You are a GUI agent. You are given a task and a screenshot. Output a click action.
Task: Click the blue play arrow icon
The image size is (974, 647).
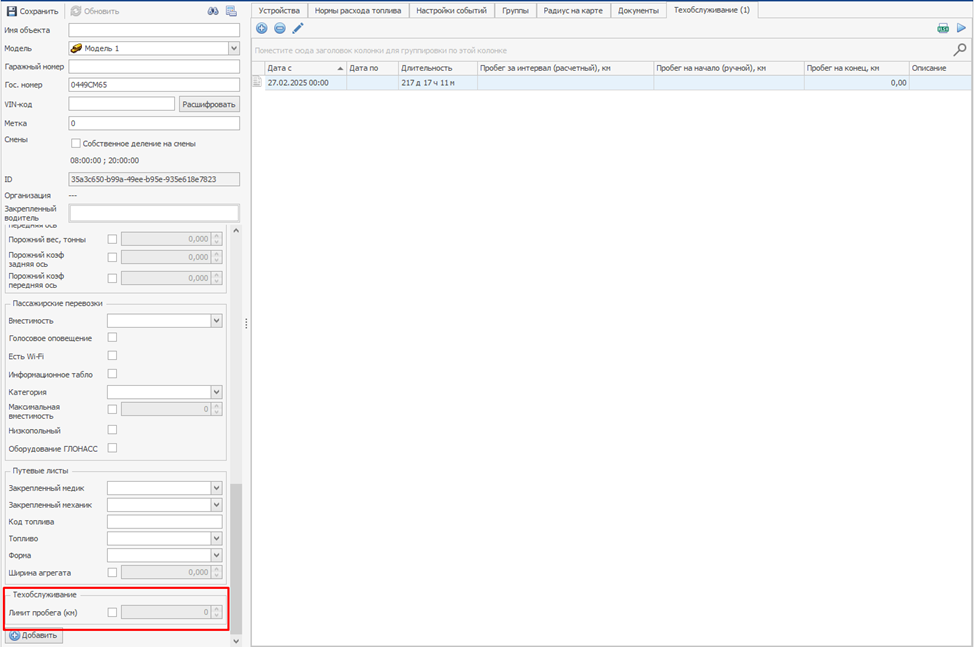(x=961, y=29)
